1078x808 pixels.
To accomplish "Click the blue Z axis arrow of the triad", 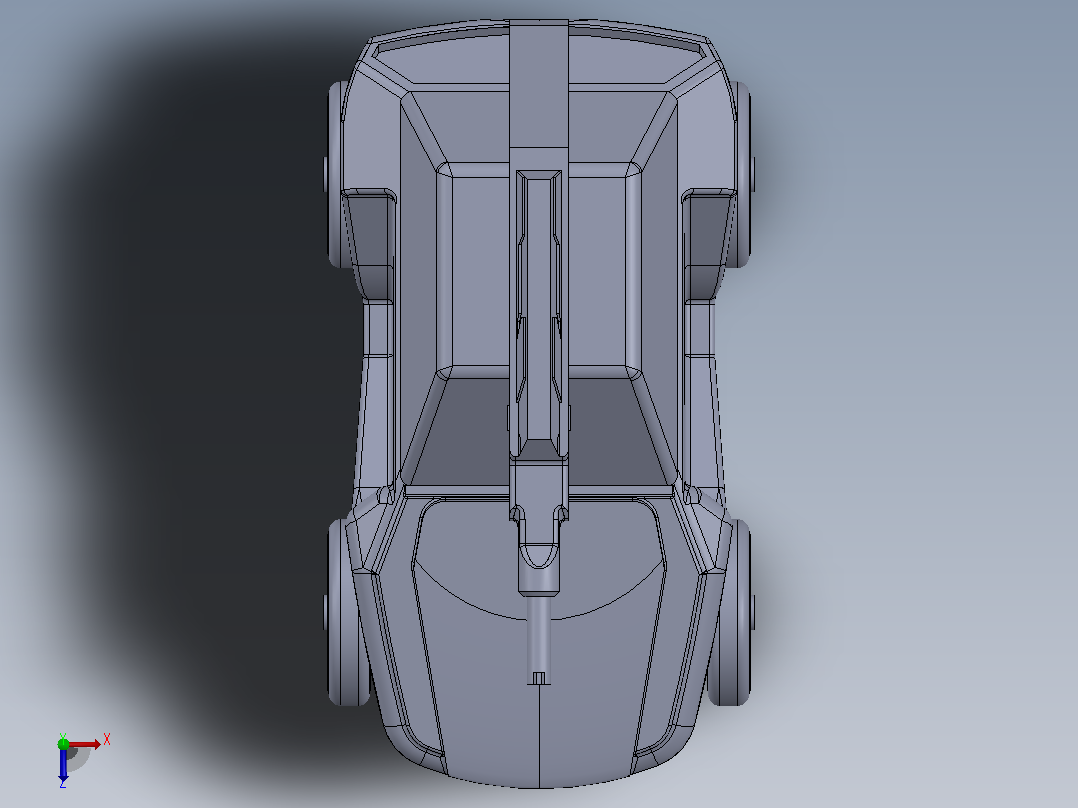I will pos(63,764).
